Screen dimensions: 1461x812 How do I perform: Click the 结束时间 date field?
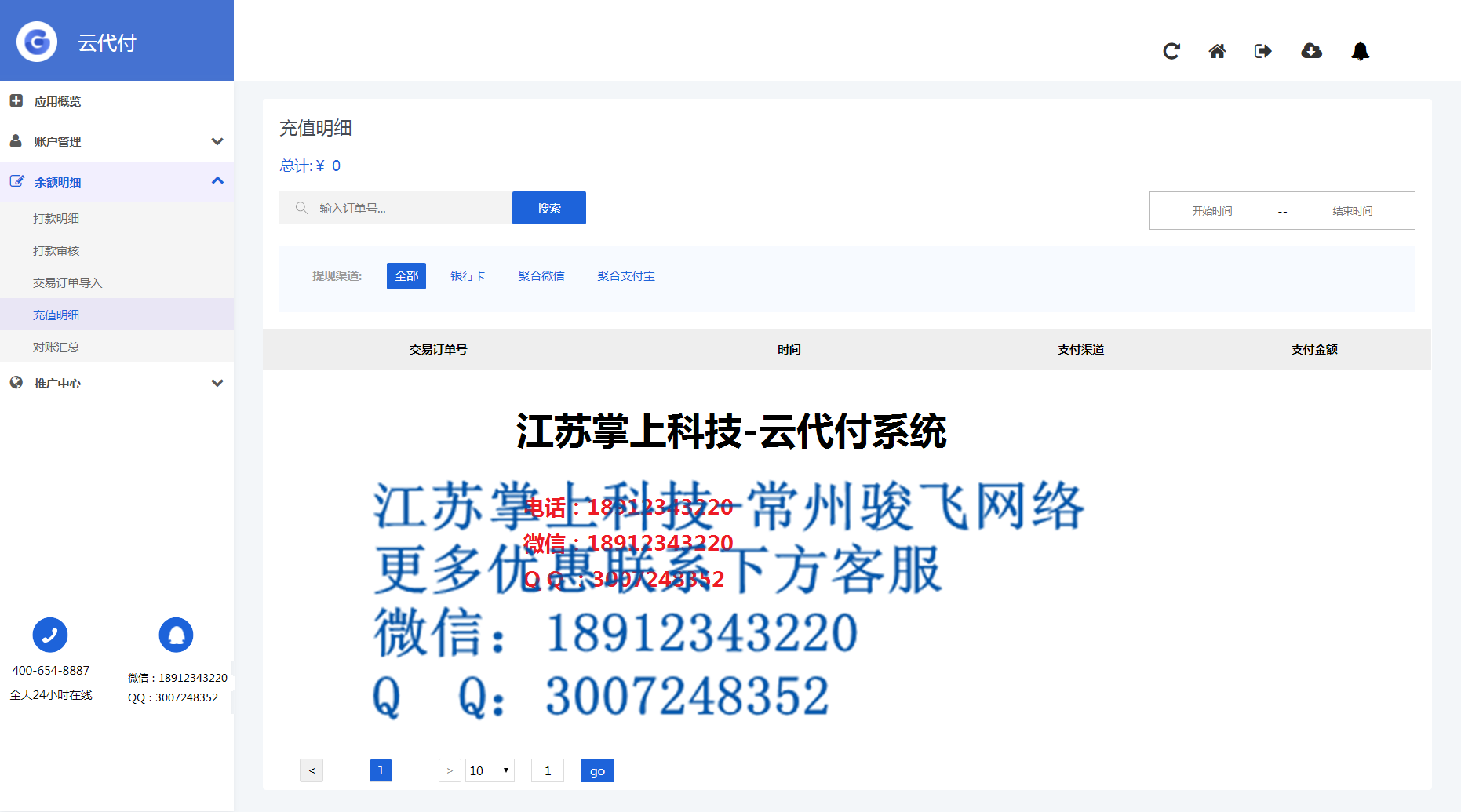point(1353,211)
